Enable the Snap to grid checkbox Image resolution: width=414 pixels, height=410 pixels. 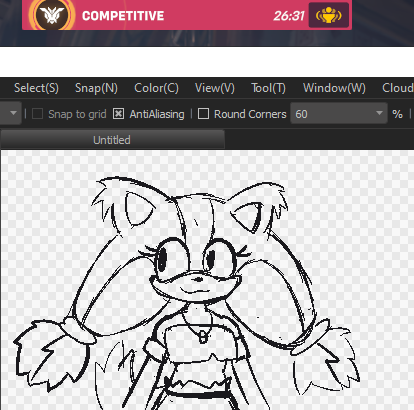point(37,114)
